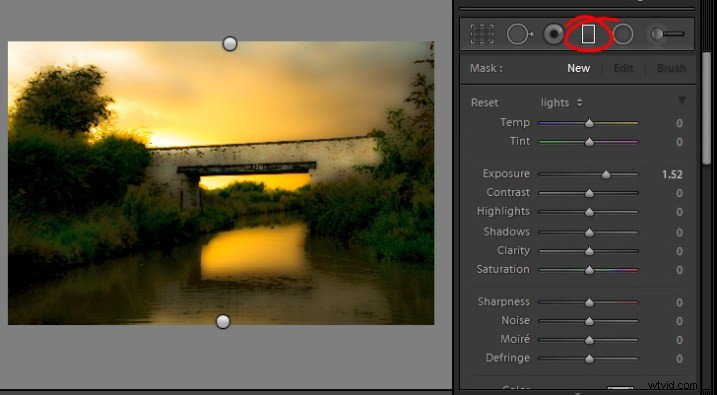Click the right panel vertical scrollbar thumb
Viewport: 717px width, 395px height.
(706, 109)
